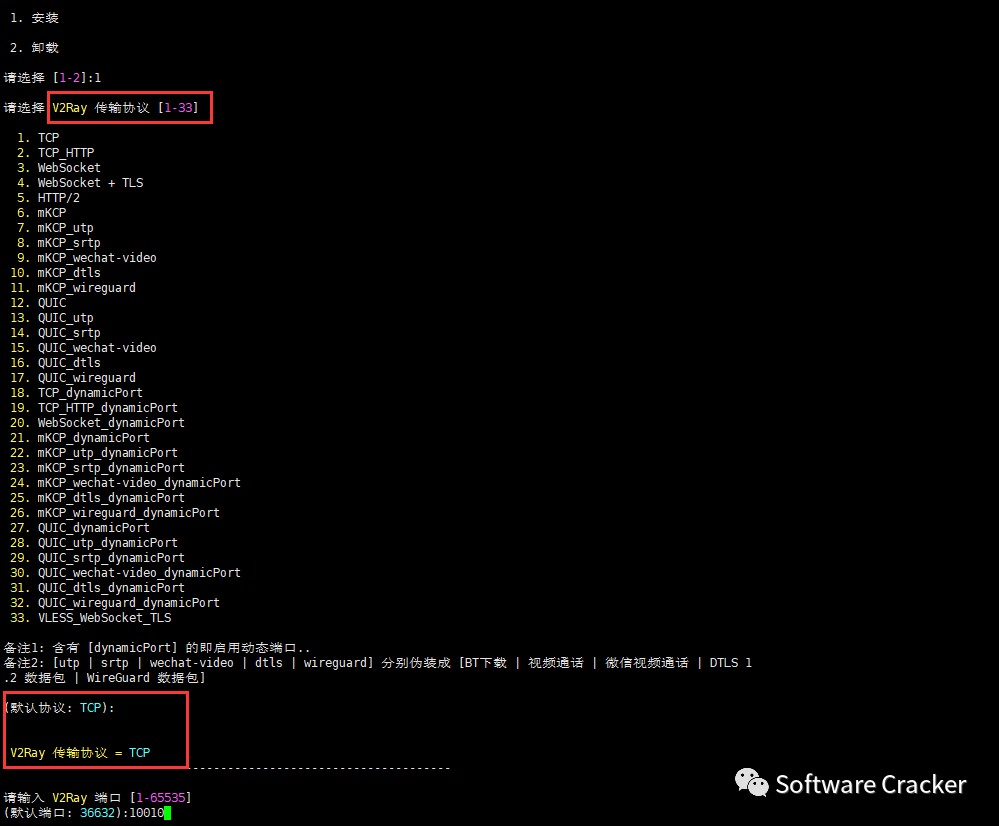Click the 'V2Ray 传输协议 = TCP' result line
Viewport: 999px width, 826px height.
click(x=80, y=753)
